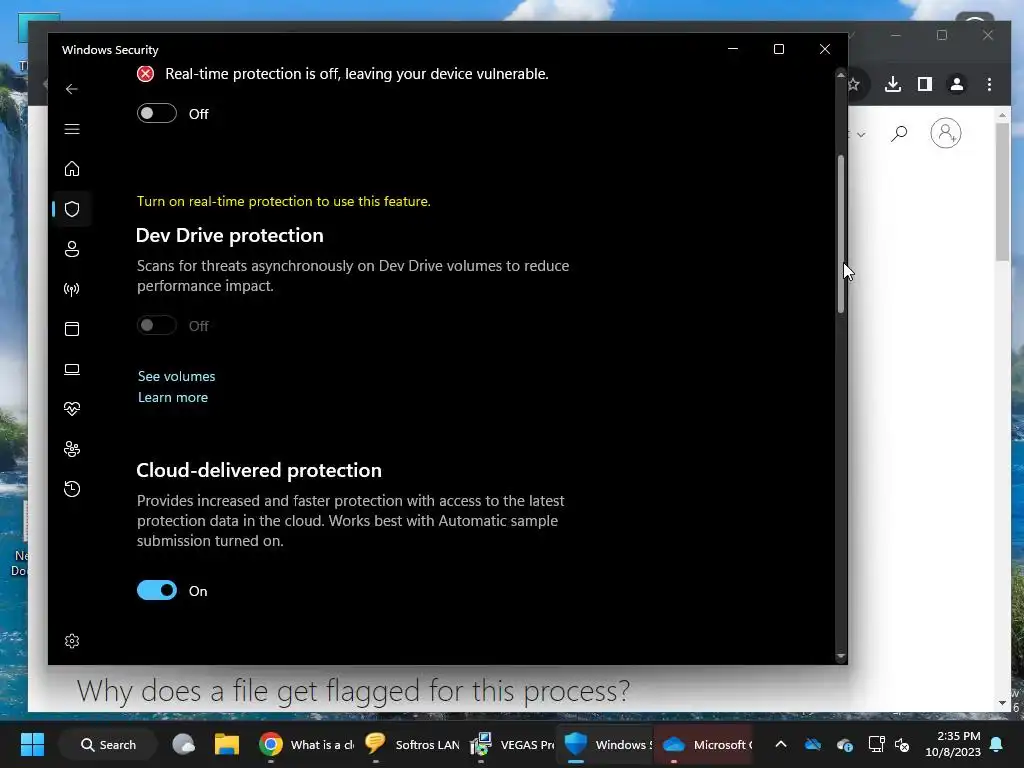Open the Learn more link under Dev Drive

[173, 397]
